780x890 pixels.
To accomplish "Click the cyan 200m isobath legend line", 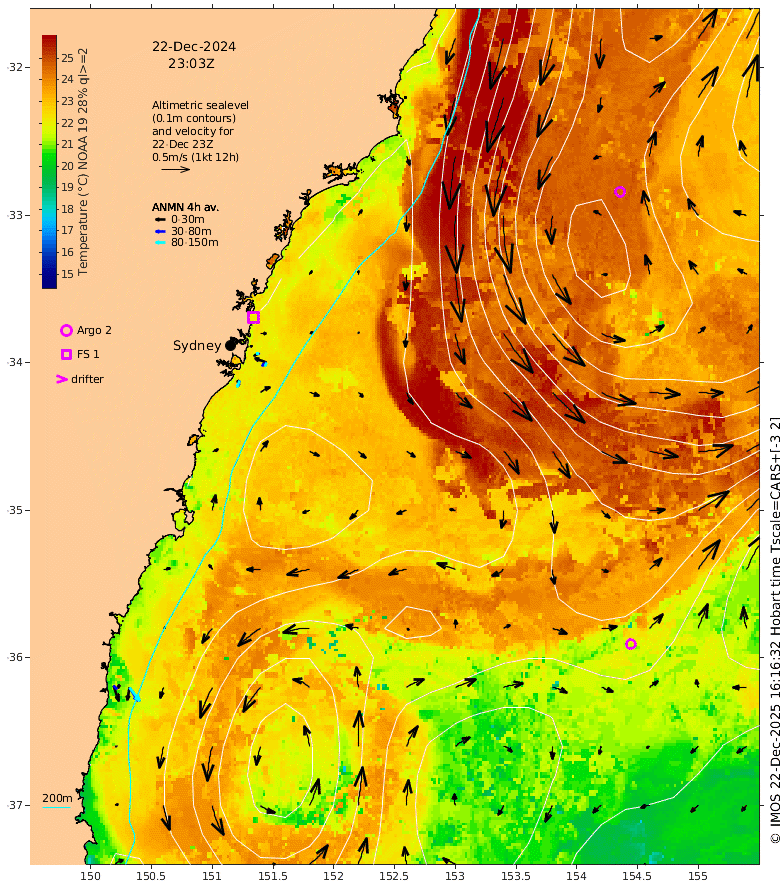I will [57, 807].
